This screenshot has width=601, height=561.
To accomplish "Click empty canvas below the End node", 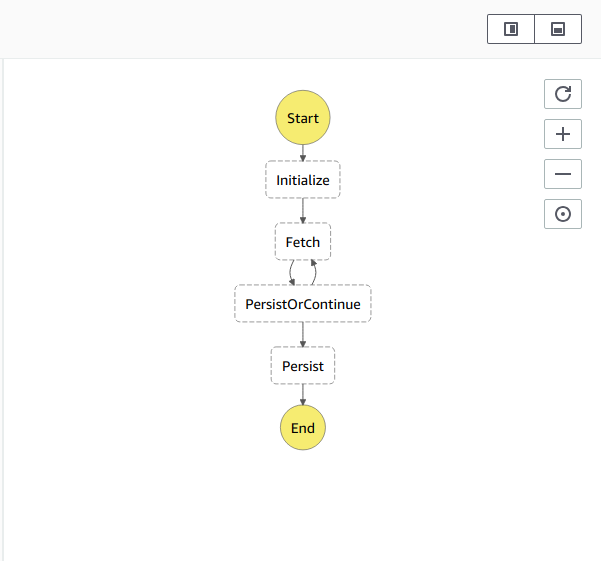I will tap(303, 500).
